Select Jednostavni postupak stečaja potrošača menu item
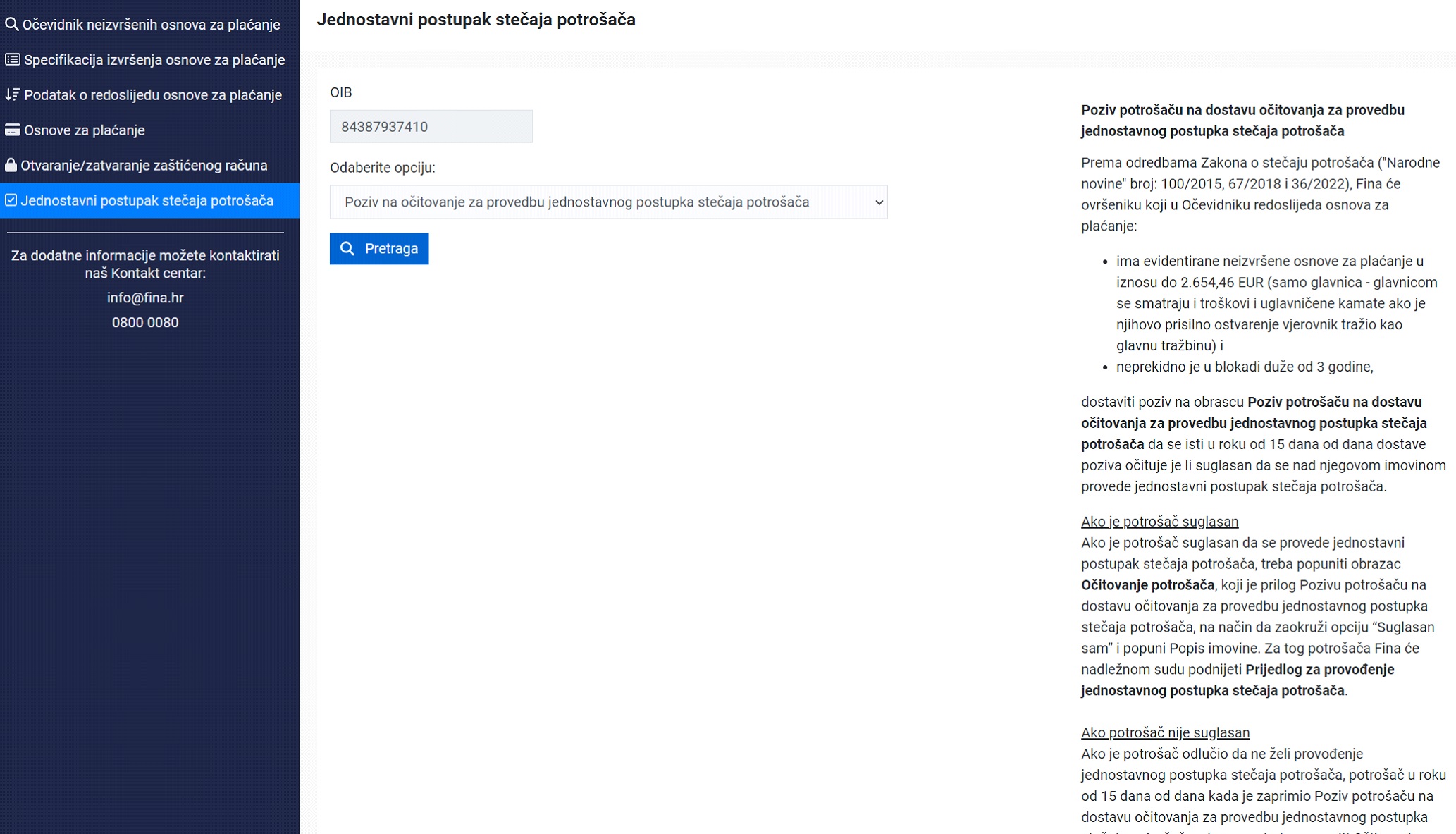Viewport: 1456px width, 834px height. tap(147, 201)
